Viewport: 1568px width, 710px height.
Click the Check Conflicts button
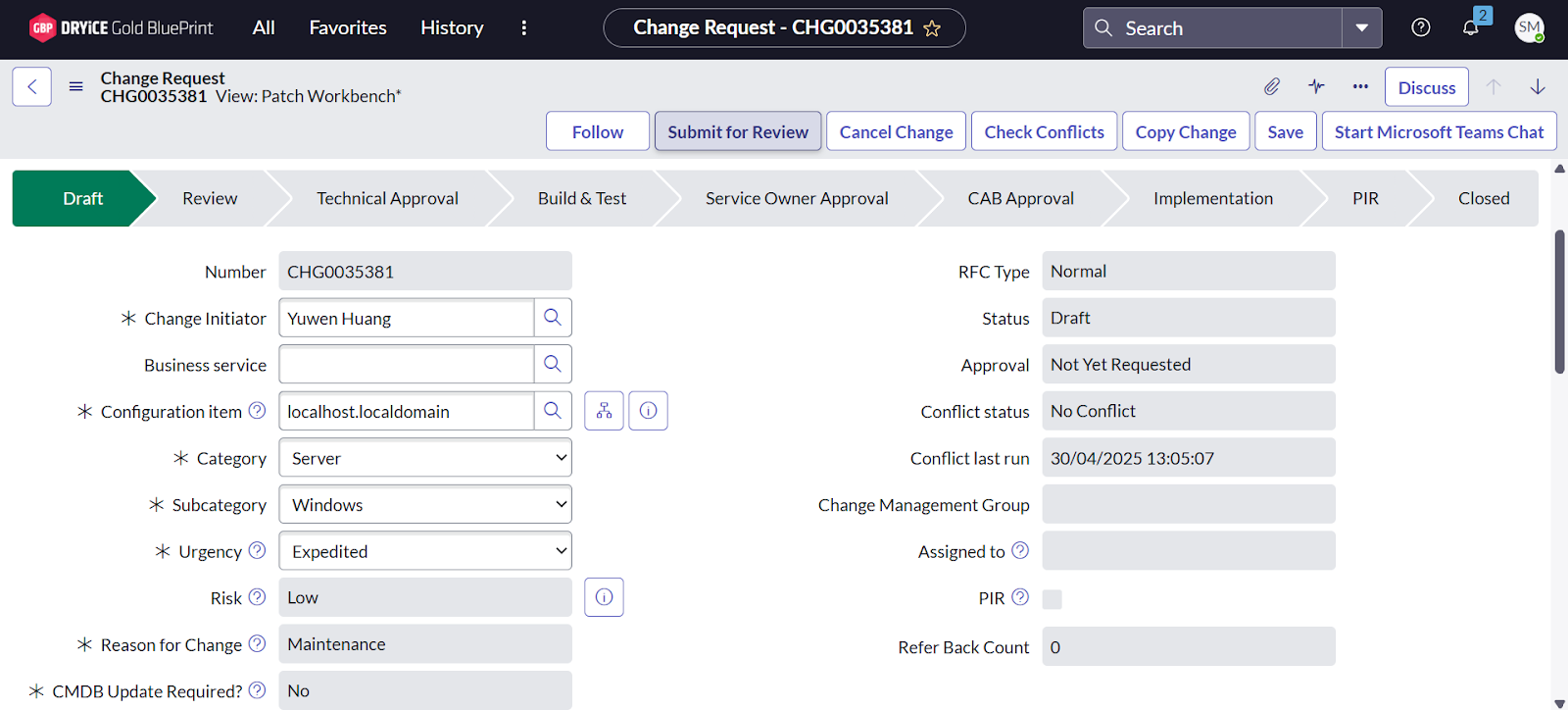[1044, 131]
